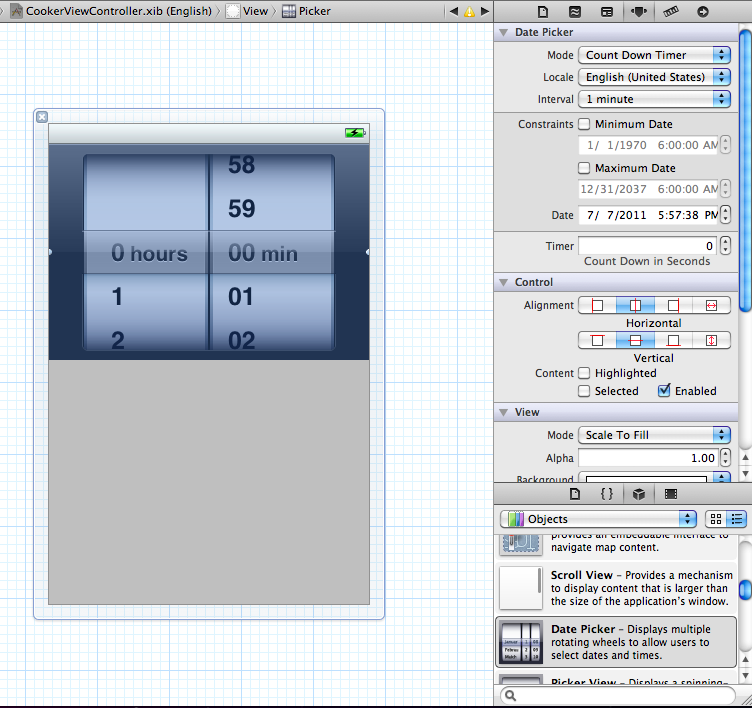Click the Timer stepper arrows
The width and height of the screenshot is (752, 708).
click(726, 246)
